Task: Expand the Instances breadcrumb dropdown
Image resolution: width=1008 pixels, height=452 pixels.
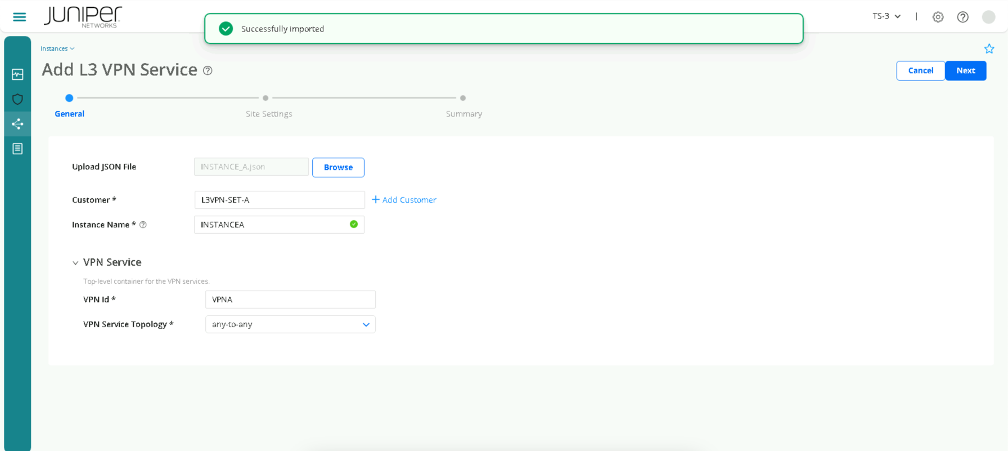Action: click(58, 48)
